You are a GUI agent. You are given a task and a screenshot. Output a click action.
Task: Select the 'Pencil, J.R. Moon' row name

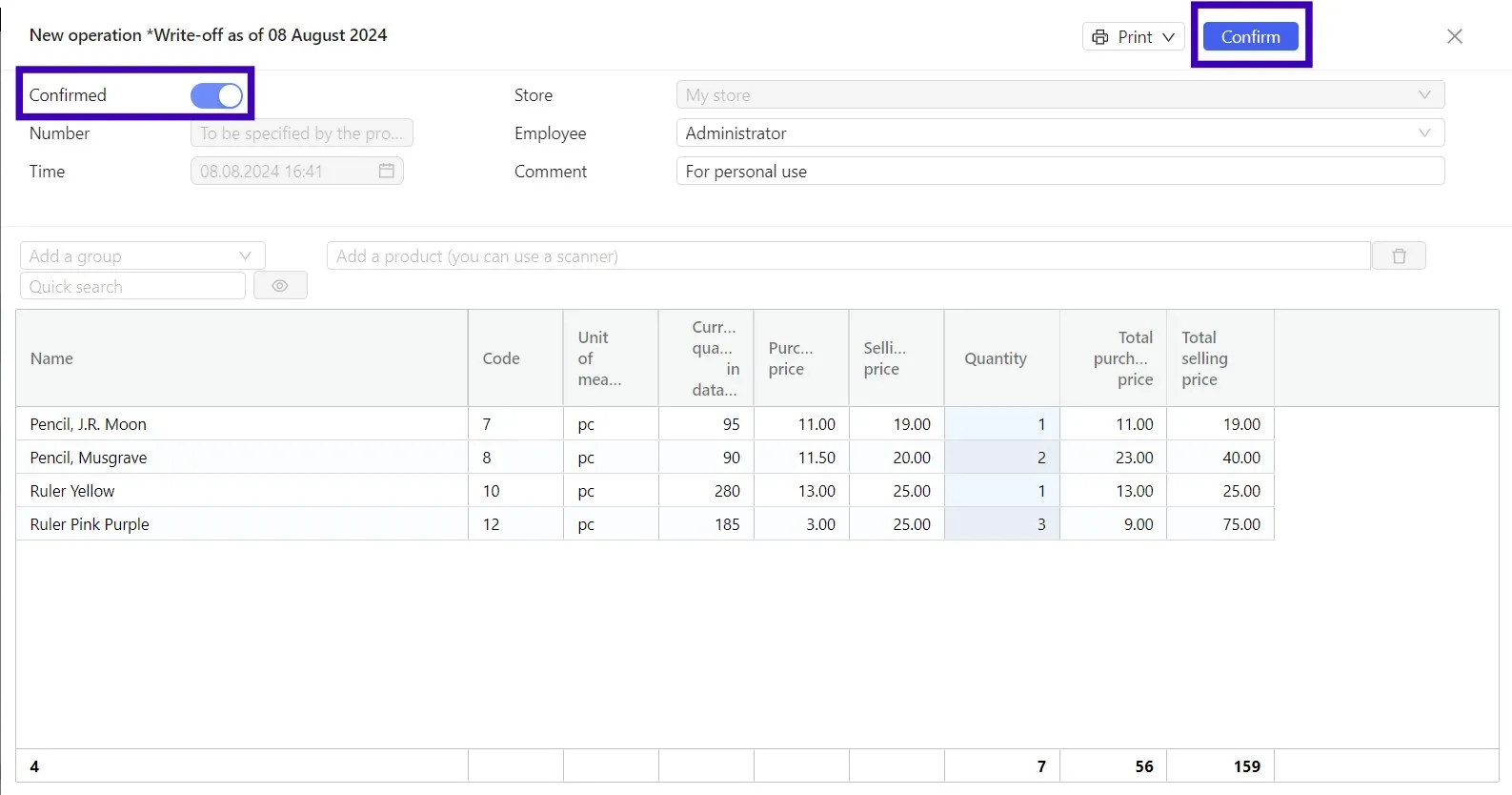[89, 424]
